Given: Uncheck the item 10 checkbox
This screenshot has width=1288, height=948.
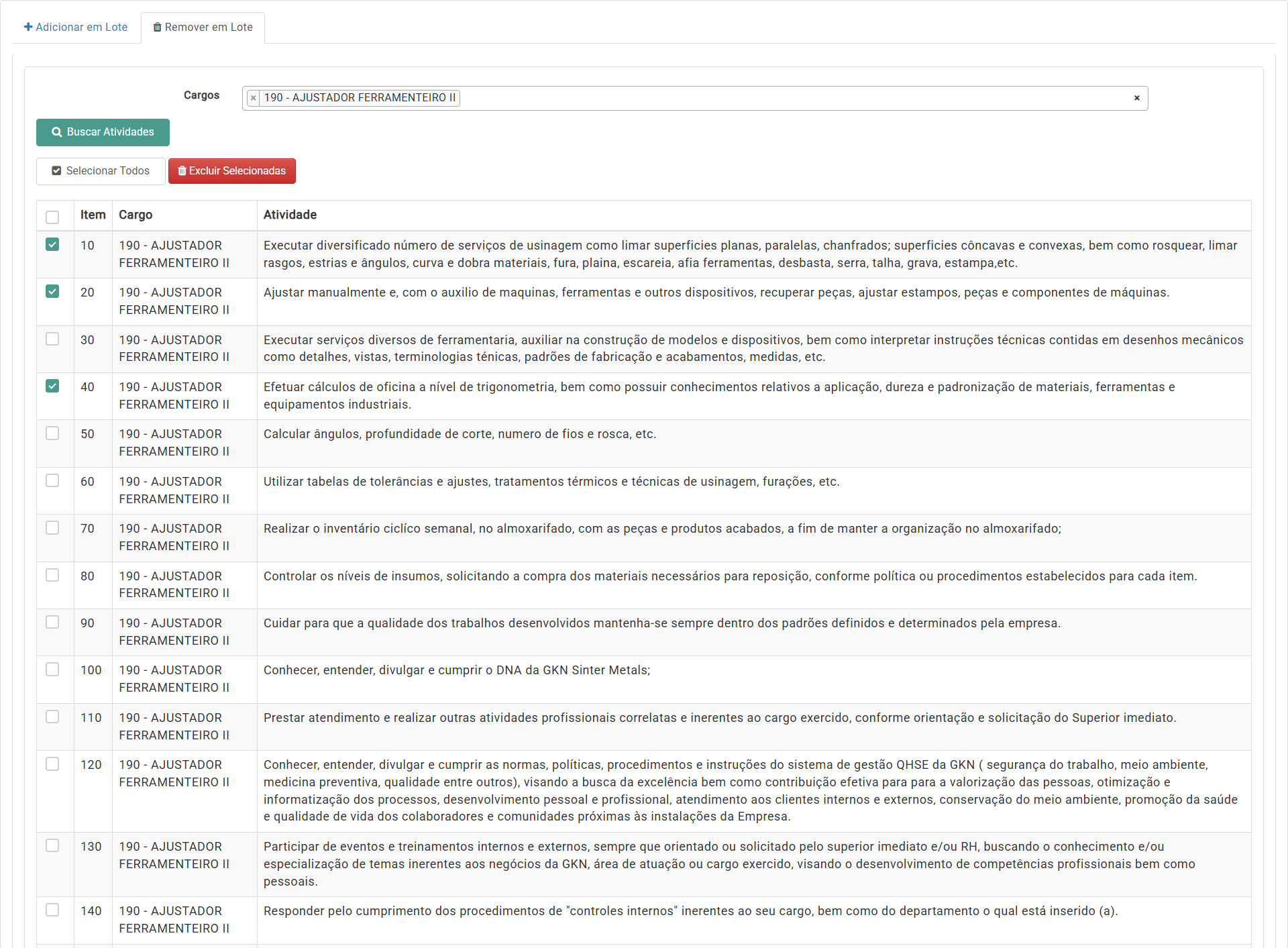Looking at the screenshot, I should pyautogui.click(x=52, y=245).
